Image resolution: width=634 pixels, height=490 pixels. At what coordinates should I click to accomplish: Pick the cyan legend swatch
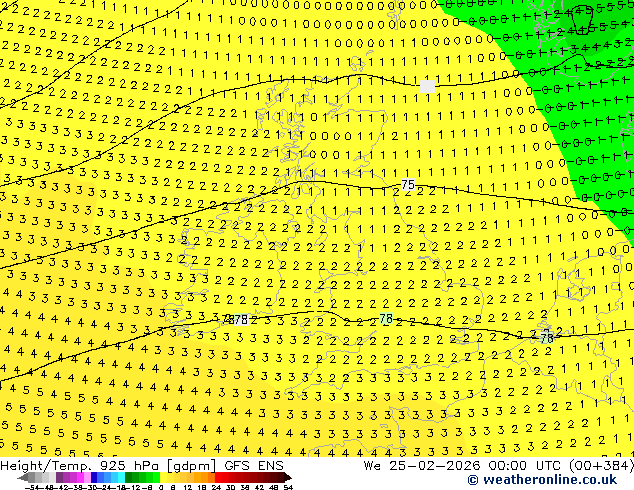click(x=121, y=477)
